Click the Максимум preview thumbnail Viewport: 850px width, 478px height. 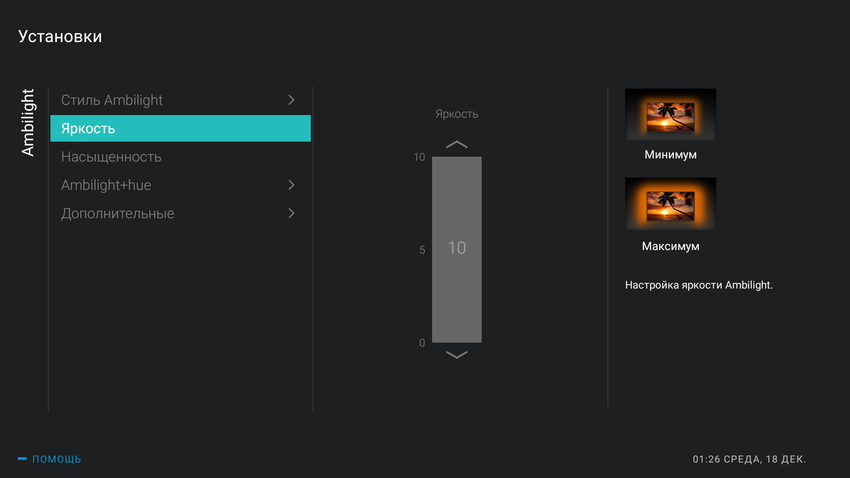click(670, 204)
